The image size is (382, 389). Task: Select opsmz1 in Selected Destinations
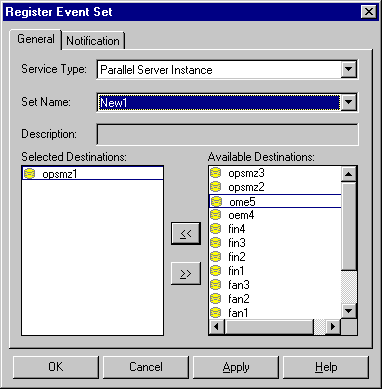(93, 174)
